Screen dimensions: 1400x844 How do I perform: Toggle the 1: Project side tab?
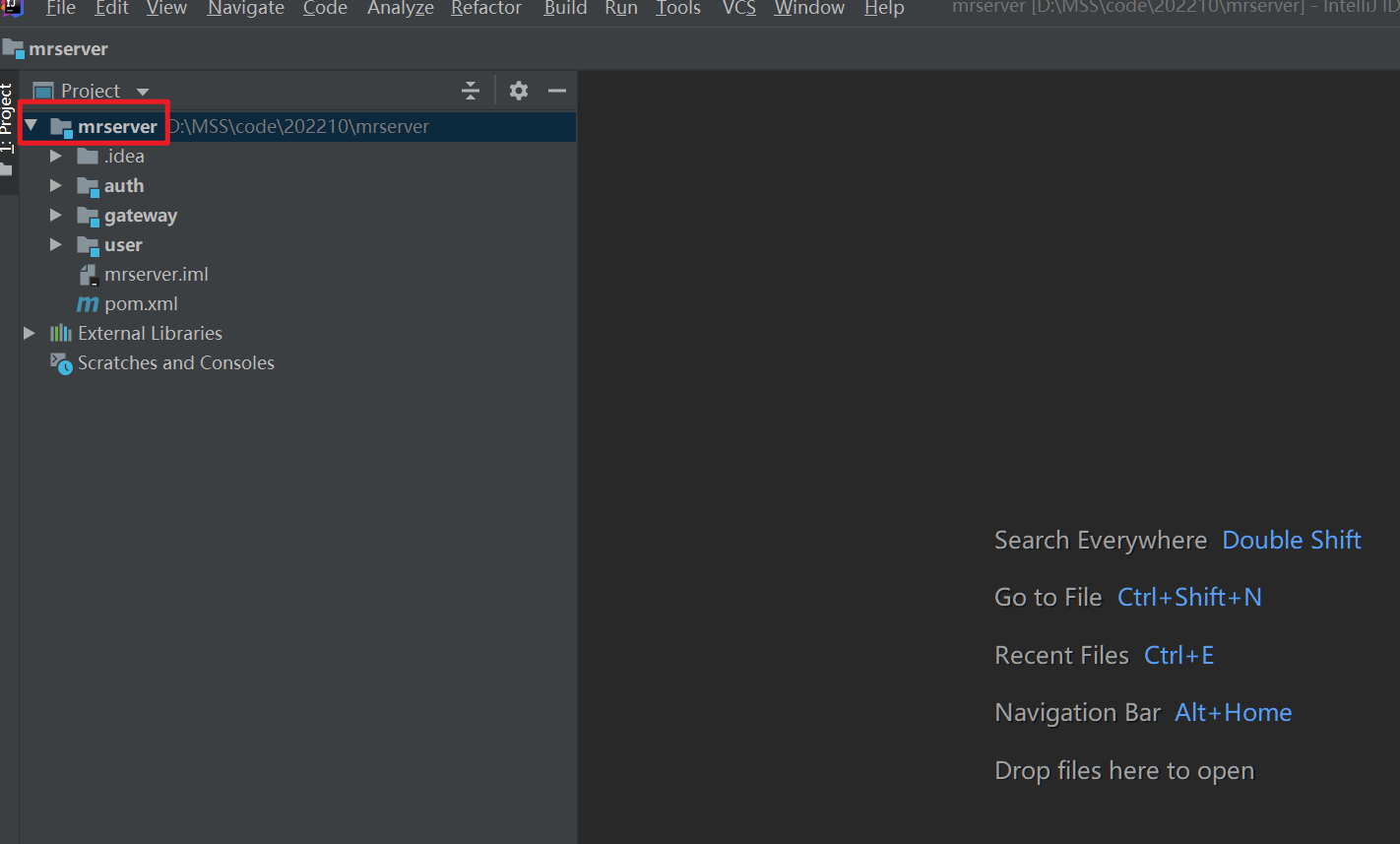pos(7,119)
